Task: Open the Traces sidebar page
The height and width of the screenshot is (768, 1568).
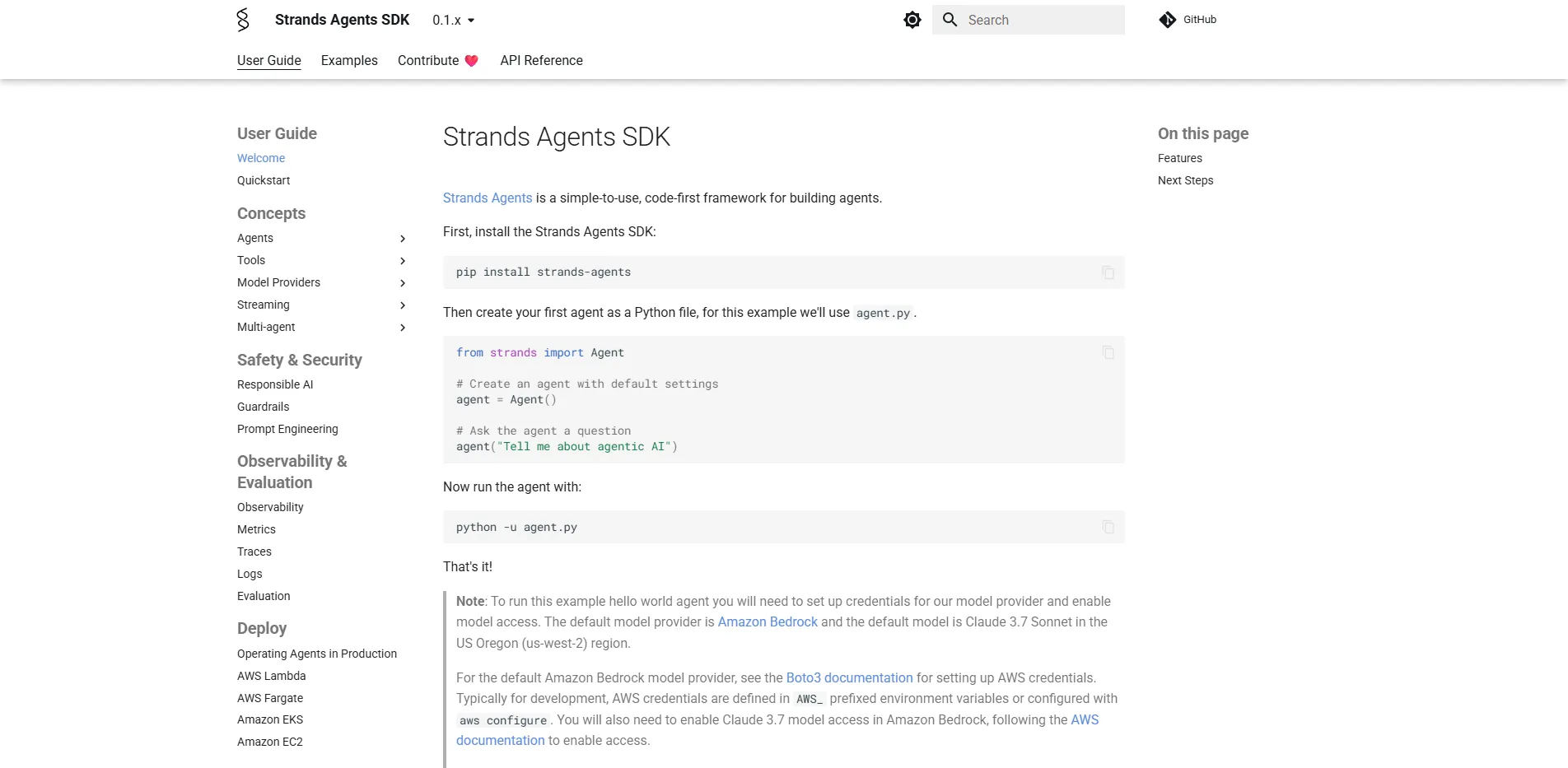Action: [x=254, y=552]
